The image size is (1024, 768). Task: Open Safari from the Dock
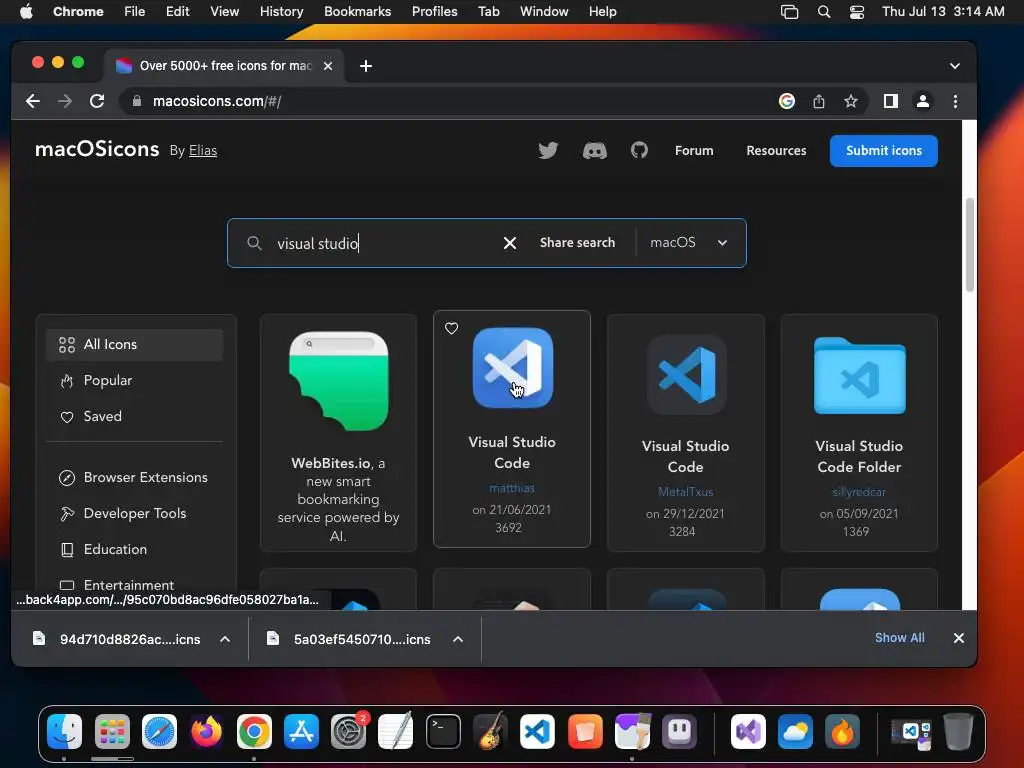point(159,731)
